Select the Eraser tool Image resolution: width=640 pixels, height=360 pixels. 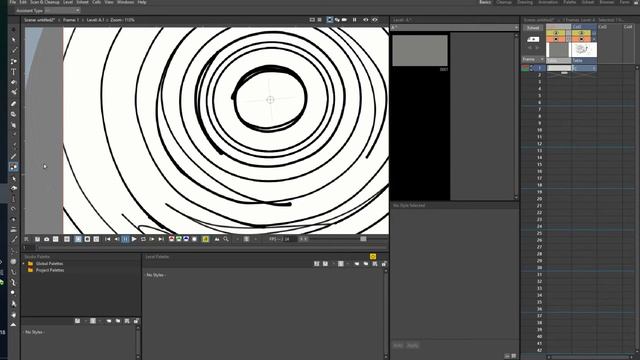click(13, 104)
